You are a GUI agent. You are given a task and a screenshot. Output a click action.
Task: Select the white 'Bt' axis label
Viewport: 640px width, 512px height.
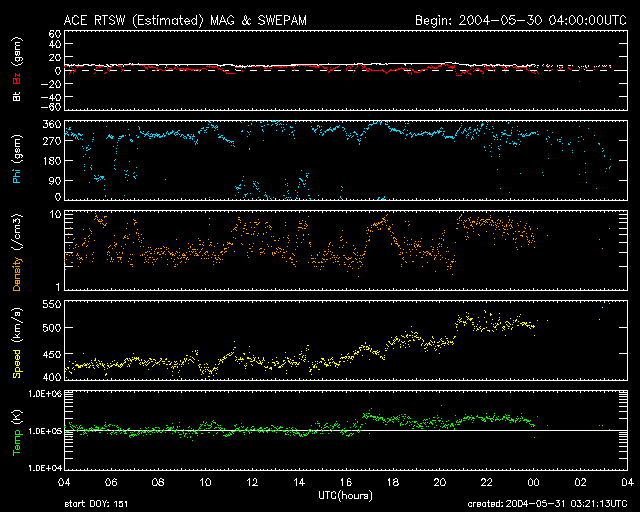coord(17,96)
